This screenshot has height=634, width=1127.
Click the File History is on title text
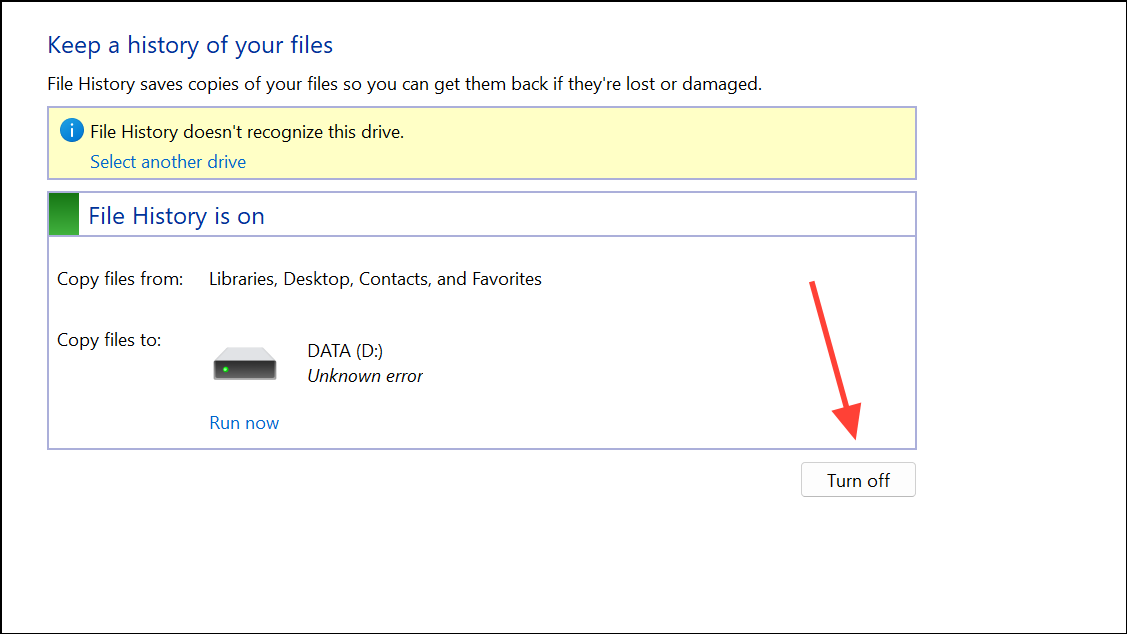coord(176,215)
